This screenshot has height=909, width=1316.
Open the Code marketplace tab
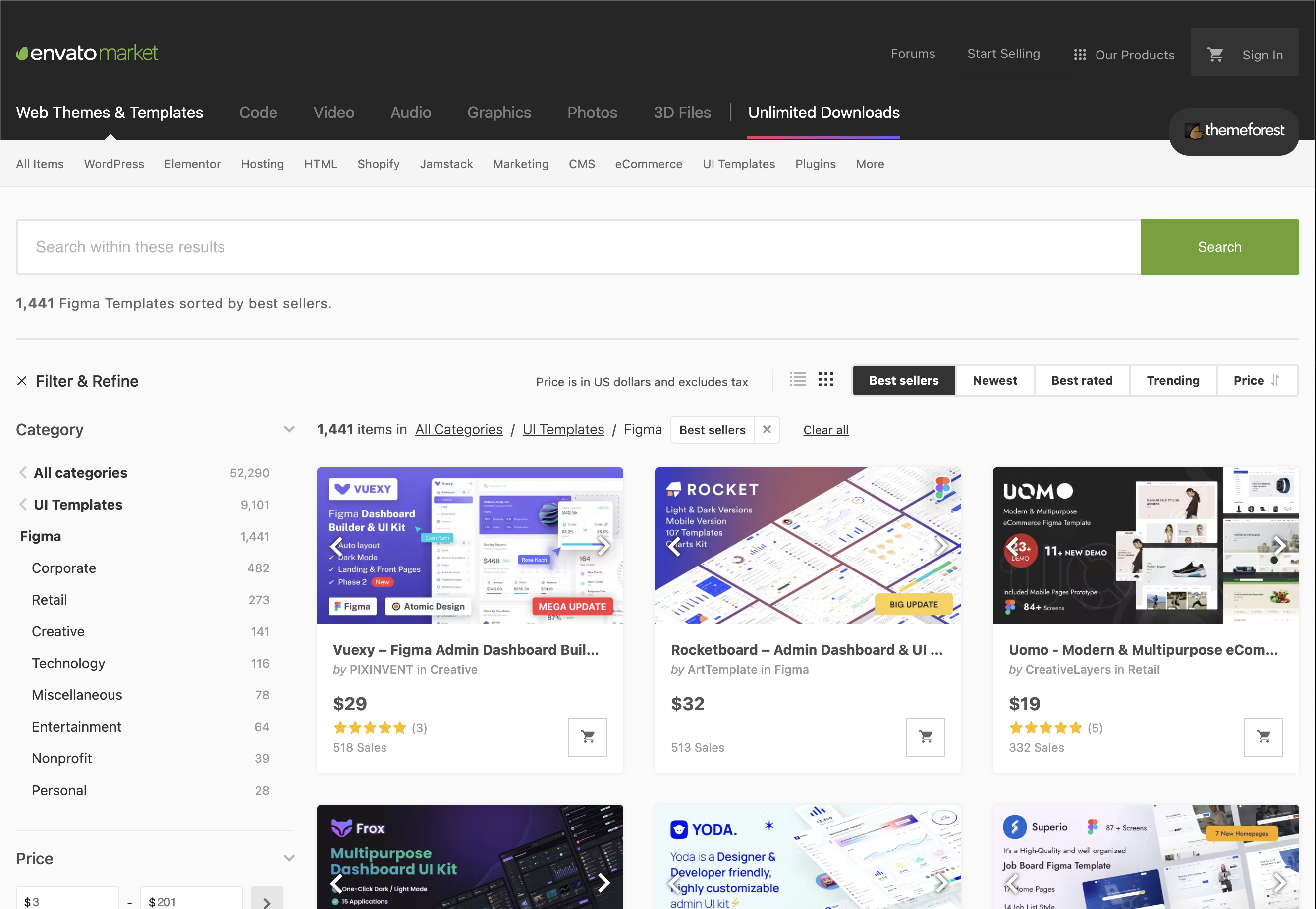coord(258,112)
